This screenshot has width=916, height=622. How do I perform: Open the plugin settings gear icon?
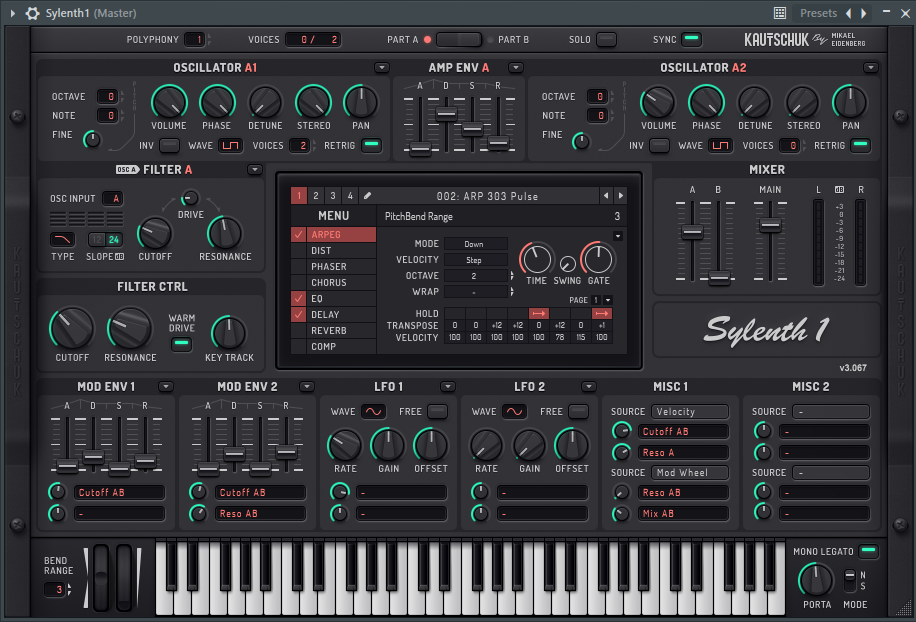click(32, 13)
